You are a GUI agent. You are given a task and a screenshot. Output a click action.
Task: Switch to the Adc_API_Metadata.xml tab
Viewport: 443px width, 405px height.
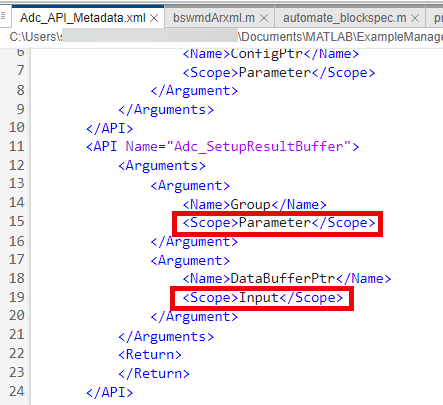click(83, 18)
